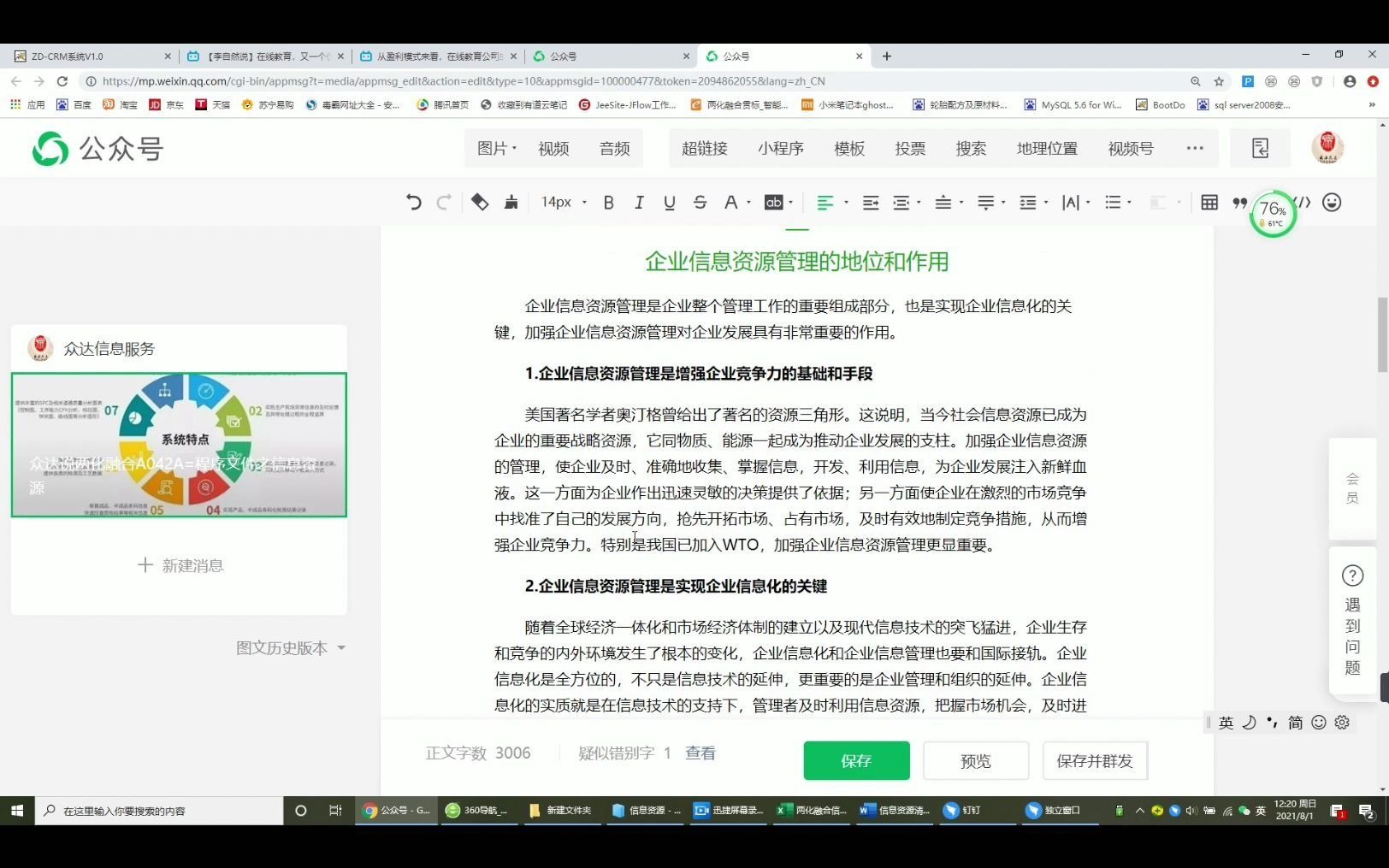
Task: Switch to the 从盈利模式来看 browser tab
Action: click(x=436, y=56)
